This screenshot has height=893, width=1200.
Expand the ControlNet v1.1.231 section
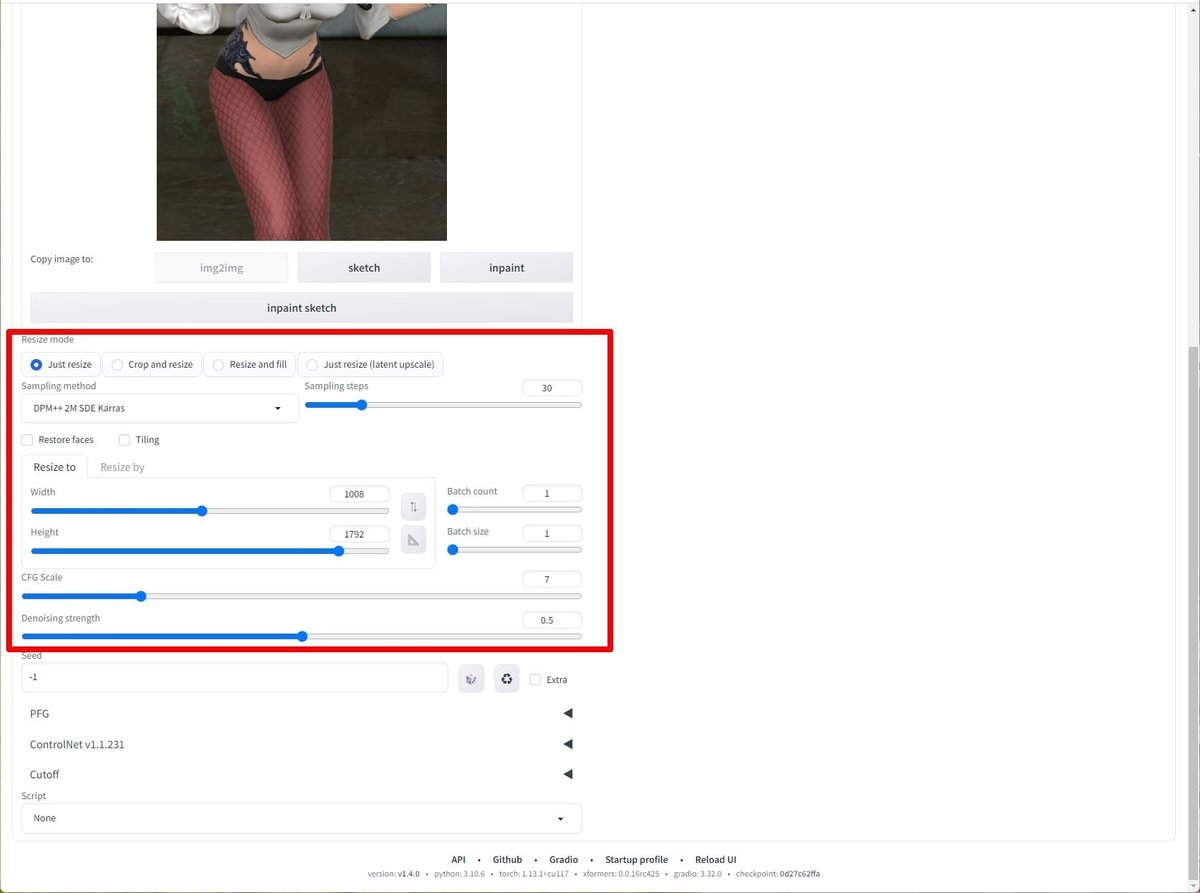click(301, 744)
